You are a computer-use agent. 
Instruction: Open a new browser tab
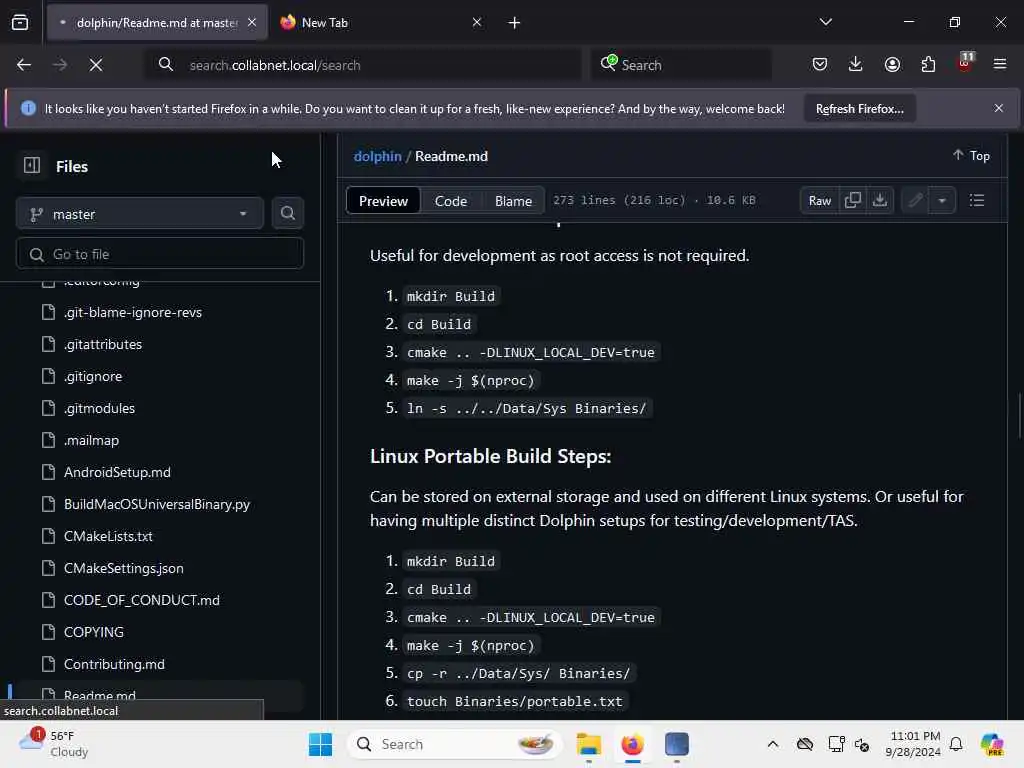[x=514, y=23]
